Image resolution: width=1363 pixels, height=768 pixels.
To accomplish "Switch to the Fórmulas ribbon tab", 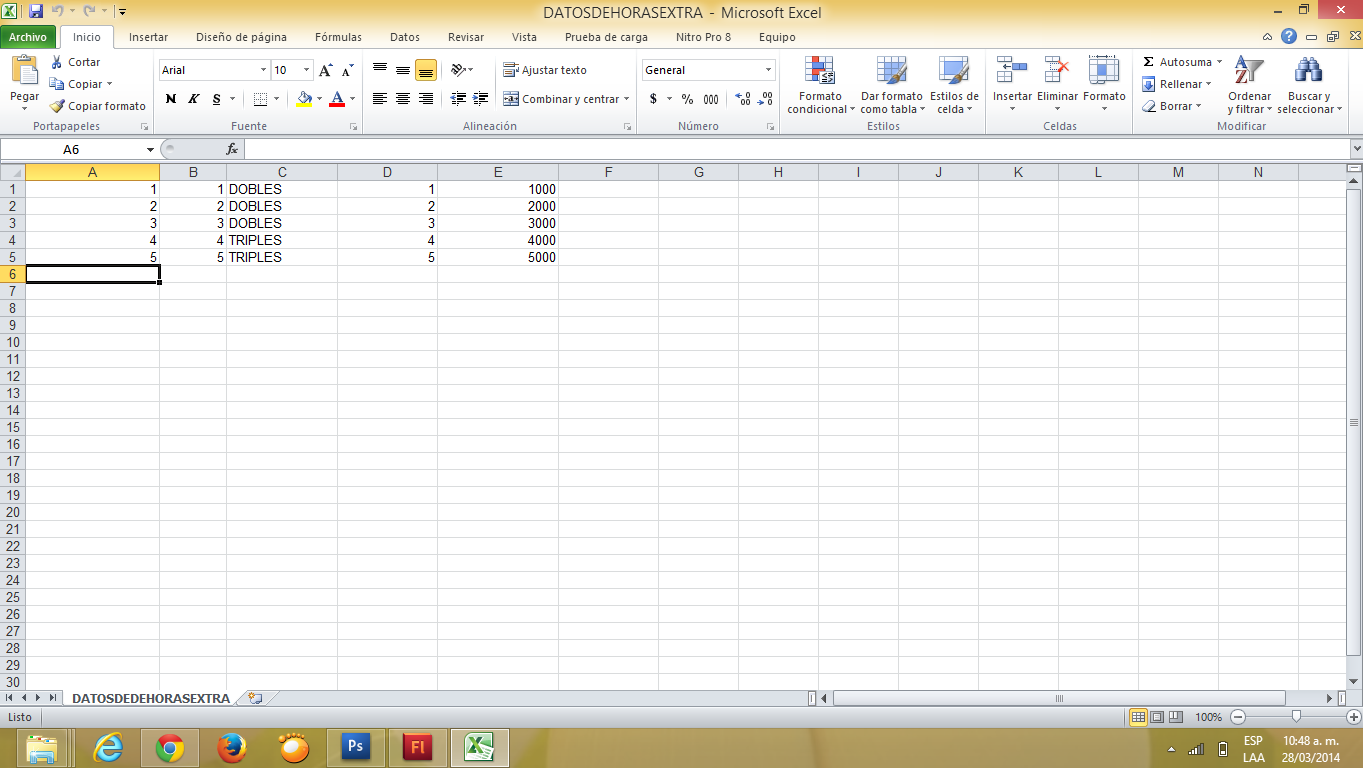I will coord(338,37).
